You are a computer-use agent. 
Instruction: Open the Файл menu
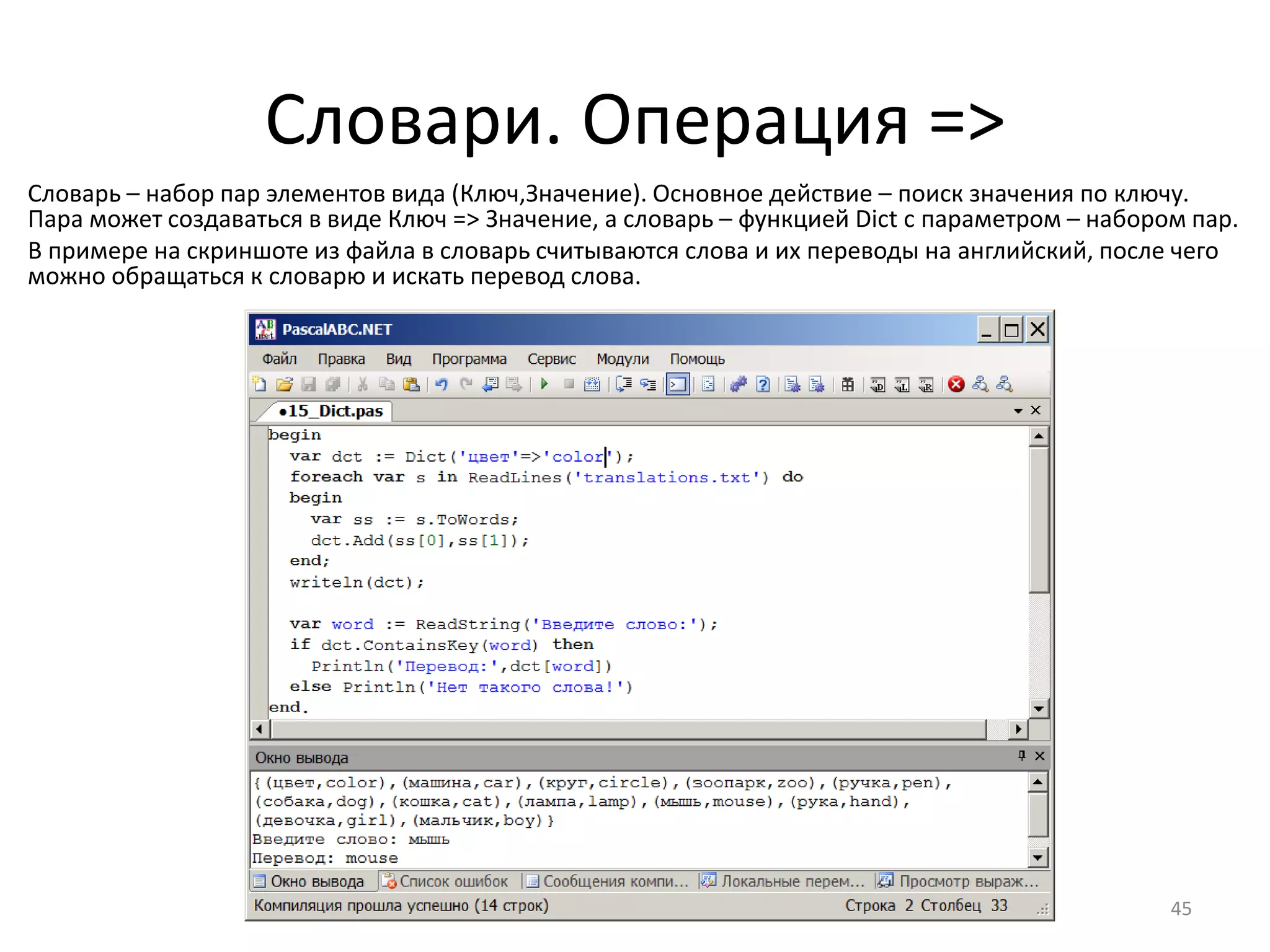pos(279,359)
